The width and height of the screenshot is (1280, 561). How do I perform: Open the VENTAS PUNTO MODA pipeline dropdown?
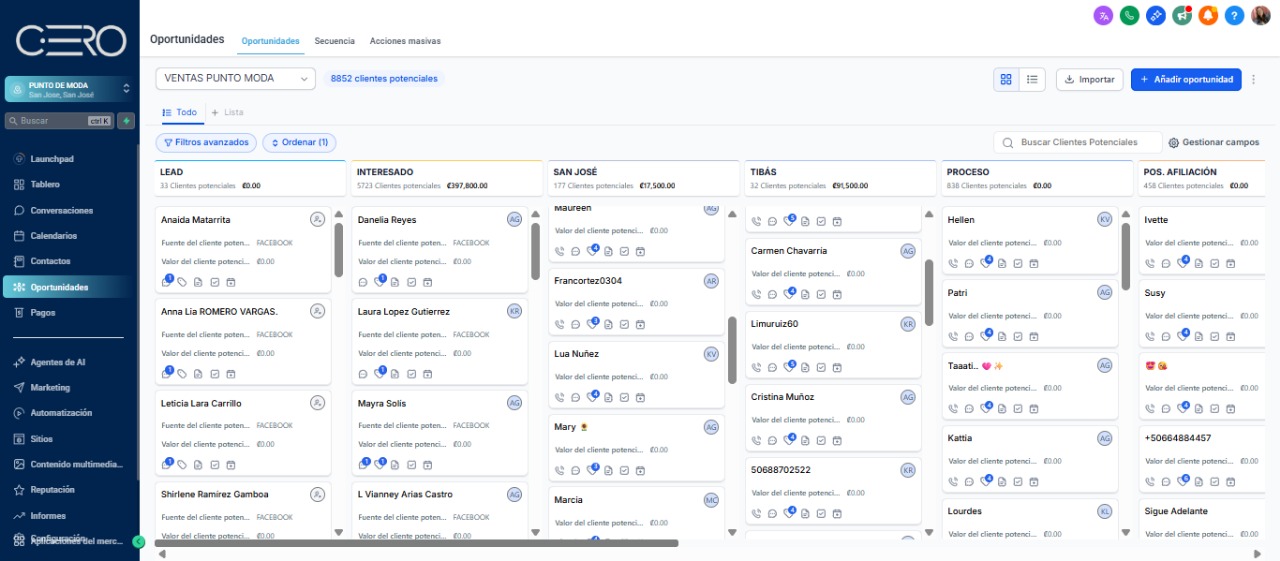point(235,78)
